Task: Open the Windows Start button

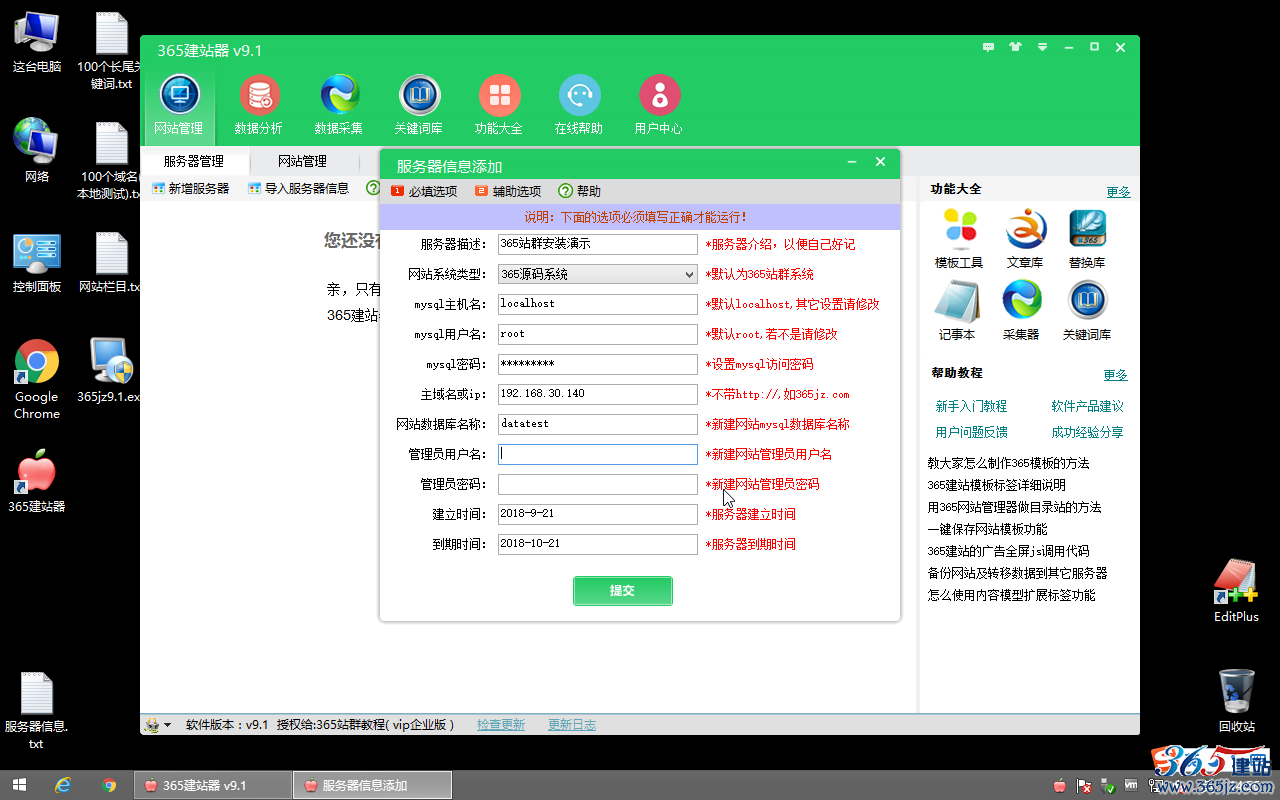Action: (19, 785)
